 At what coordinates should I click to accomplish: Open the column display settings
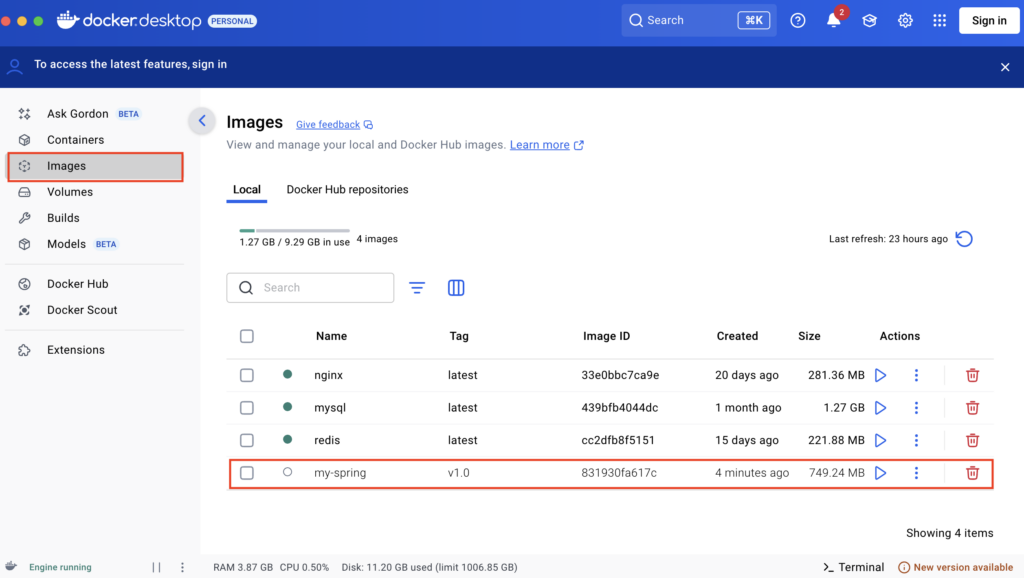[x=456, y=287]
